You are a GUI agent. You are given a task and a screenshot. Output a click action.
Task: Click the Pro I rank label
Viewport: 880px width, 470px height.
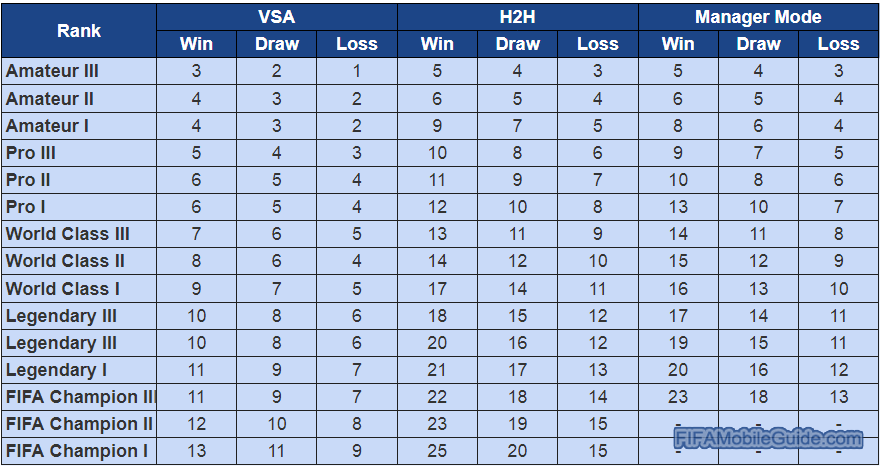coord(25,207)
